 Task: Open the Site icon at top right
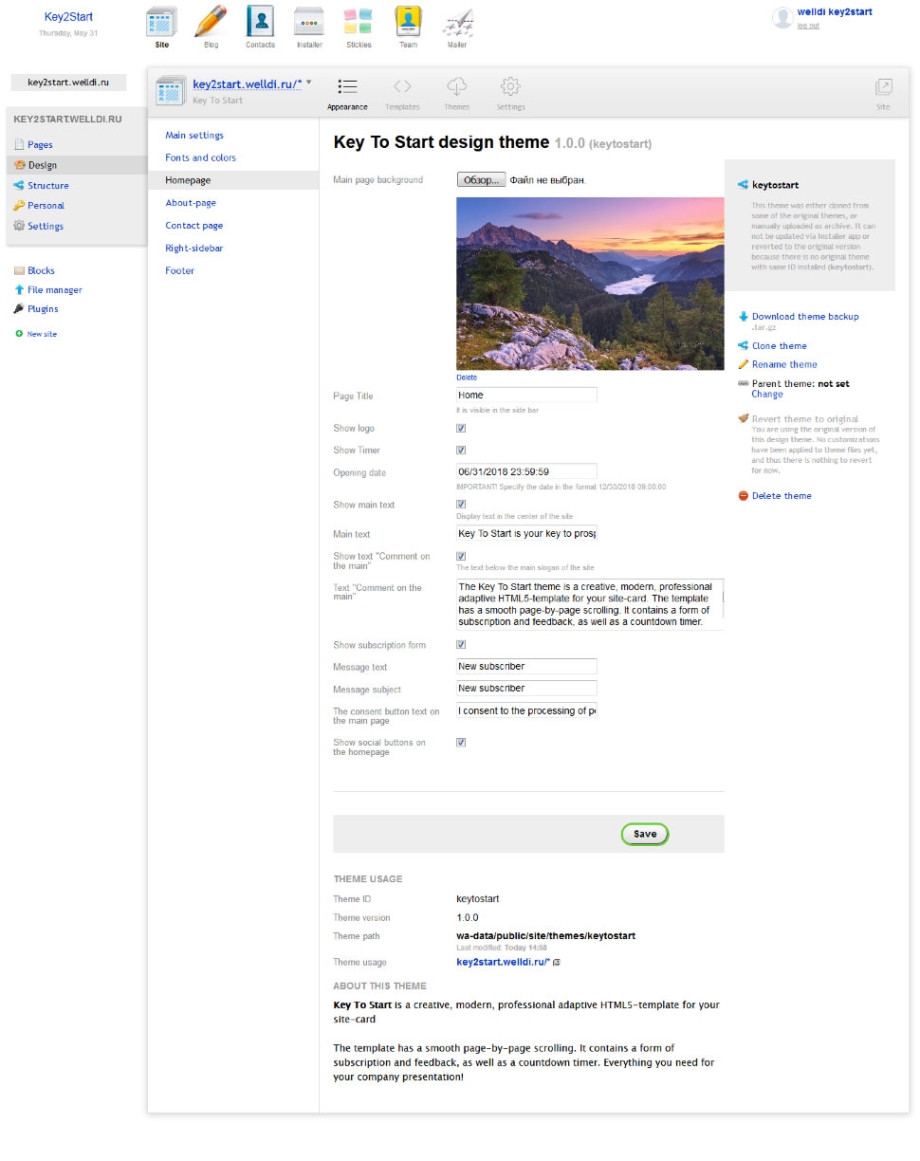coord(883,88)
